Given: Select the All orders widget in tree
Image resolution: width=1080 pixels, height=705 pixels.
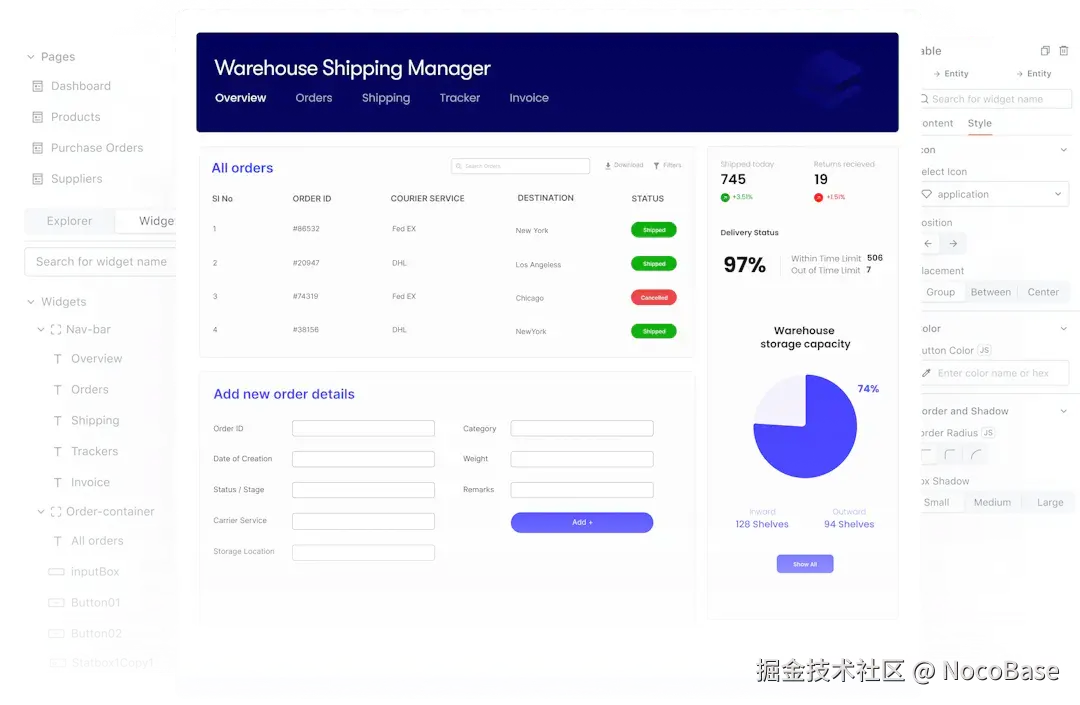Looking at the screenshot, I should click(x=97, y=541).
